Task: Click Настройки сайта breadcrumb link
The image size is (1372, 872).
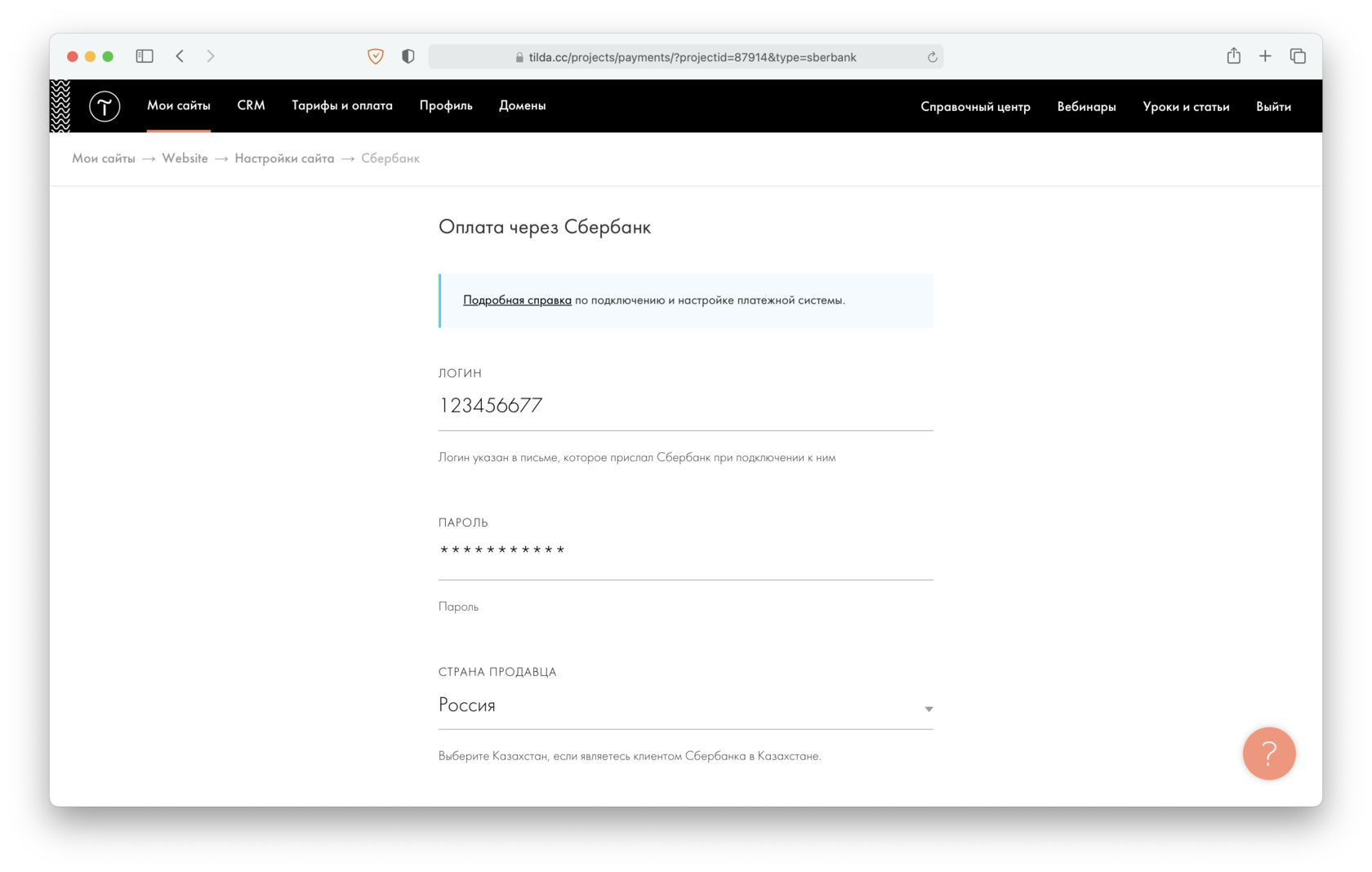Action: tap(284, 158)
